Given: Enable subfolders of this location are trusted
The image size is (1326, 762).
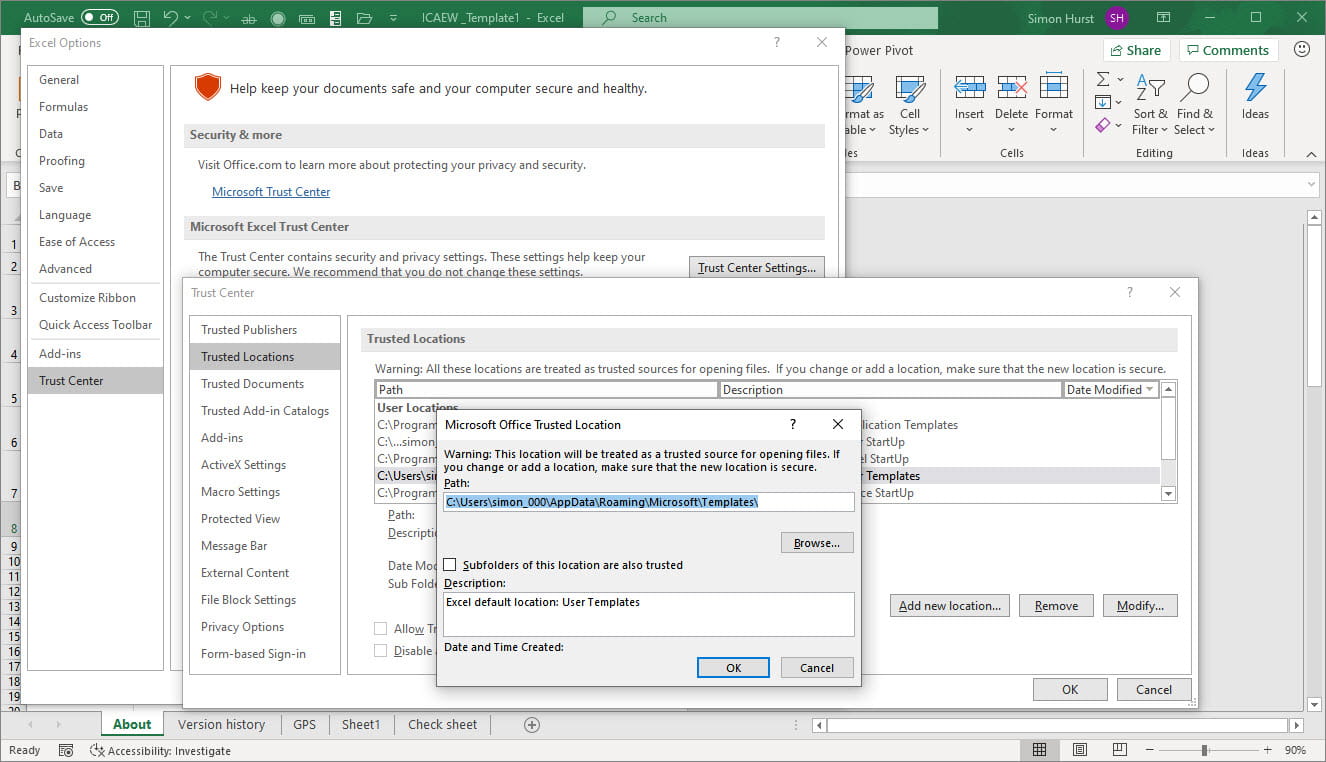Looking at the screenshot, I should pos(450,565).
